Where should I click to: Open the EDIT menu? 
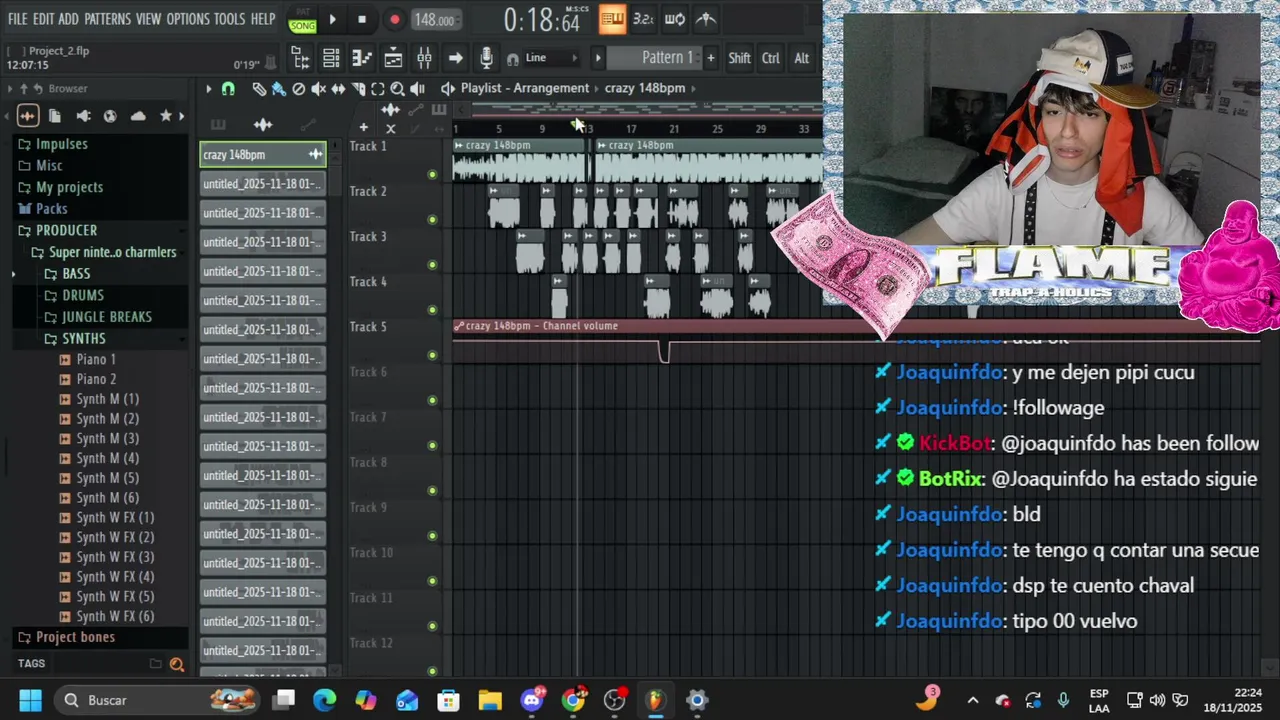(x=43, y=19)
